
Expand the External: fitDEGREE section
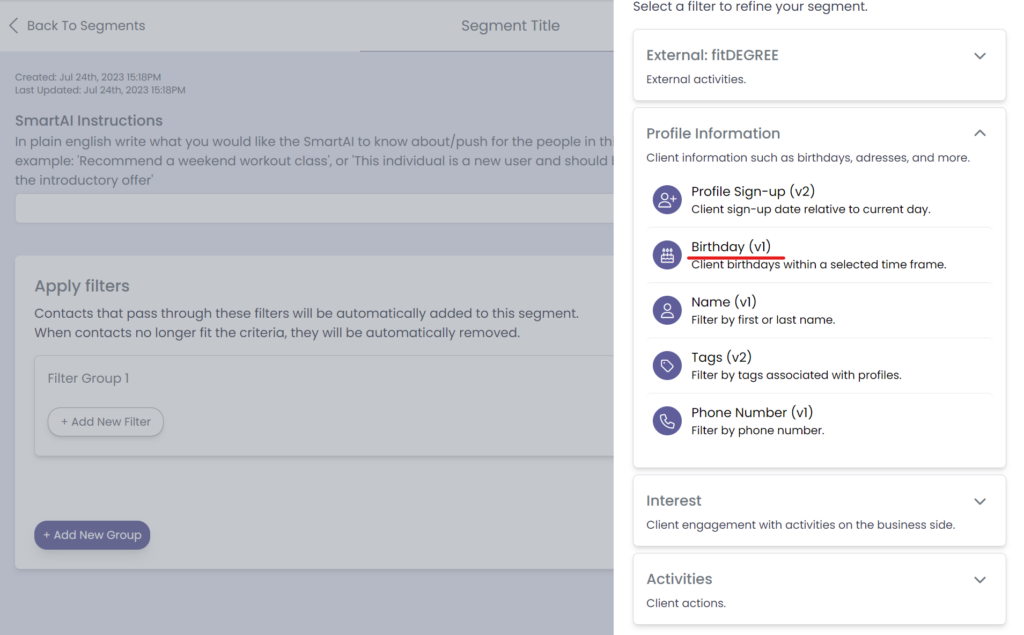(980, 56)
